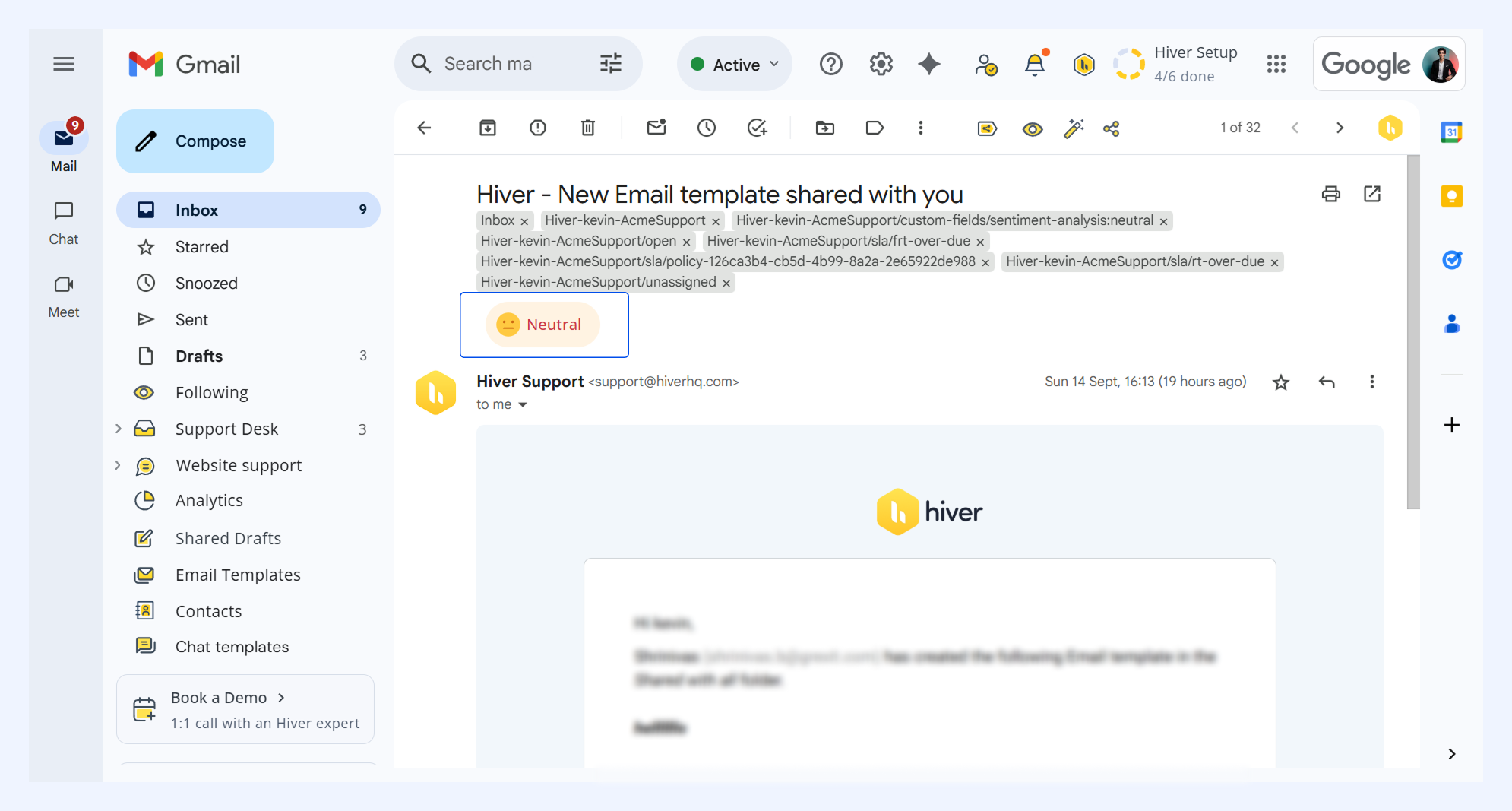Viewport: 1512px width, 811px height.
Task: Open the main menu hamburger icon
Action: click(64, 64)
